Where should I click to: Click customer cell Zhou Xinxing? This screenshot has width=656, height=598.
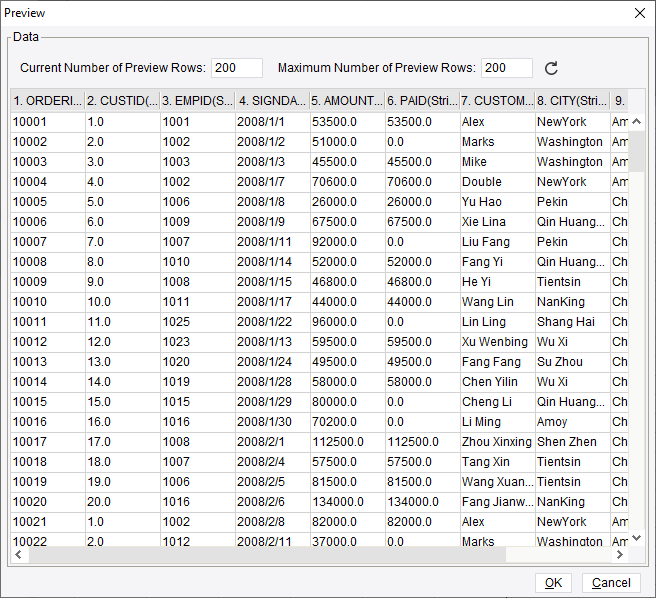click(x=497, y=442)
